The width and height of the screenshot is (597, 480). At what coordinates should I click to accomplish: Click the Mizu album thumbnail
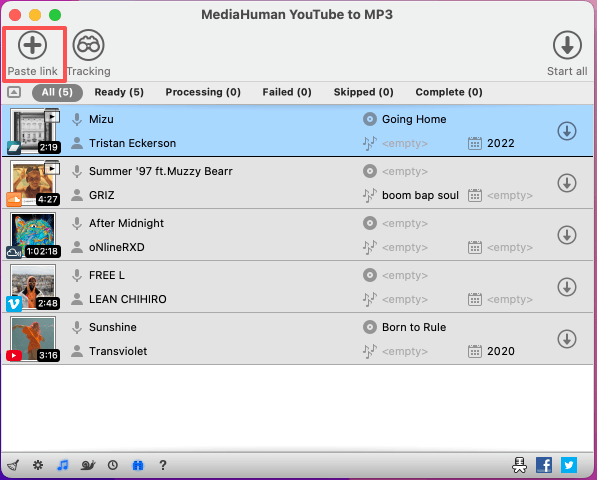tap(33, 131)
